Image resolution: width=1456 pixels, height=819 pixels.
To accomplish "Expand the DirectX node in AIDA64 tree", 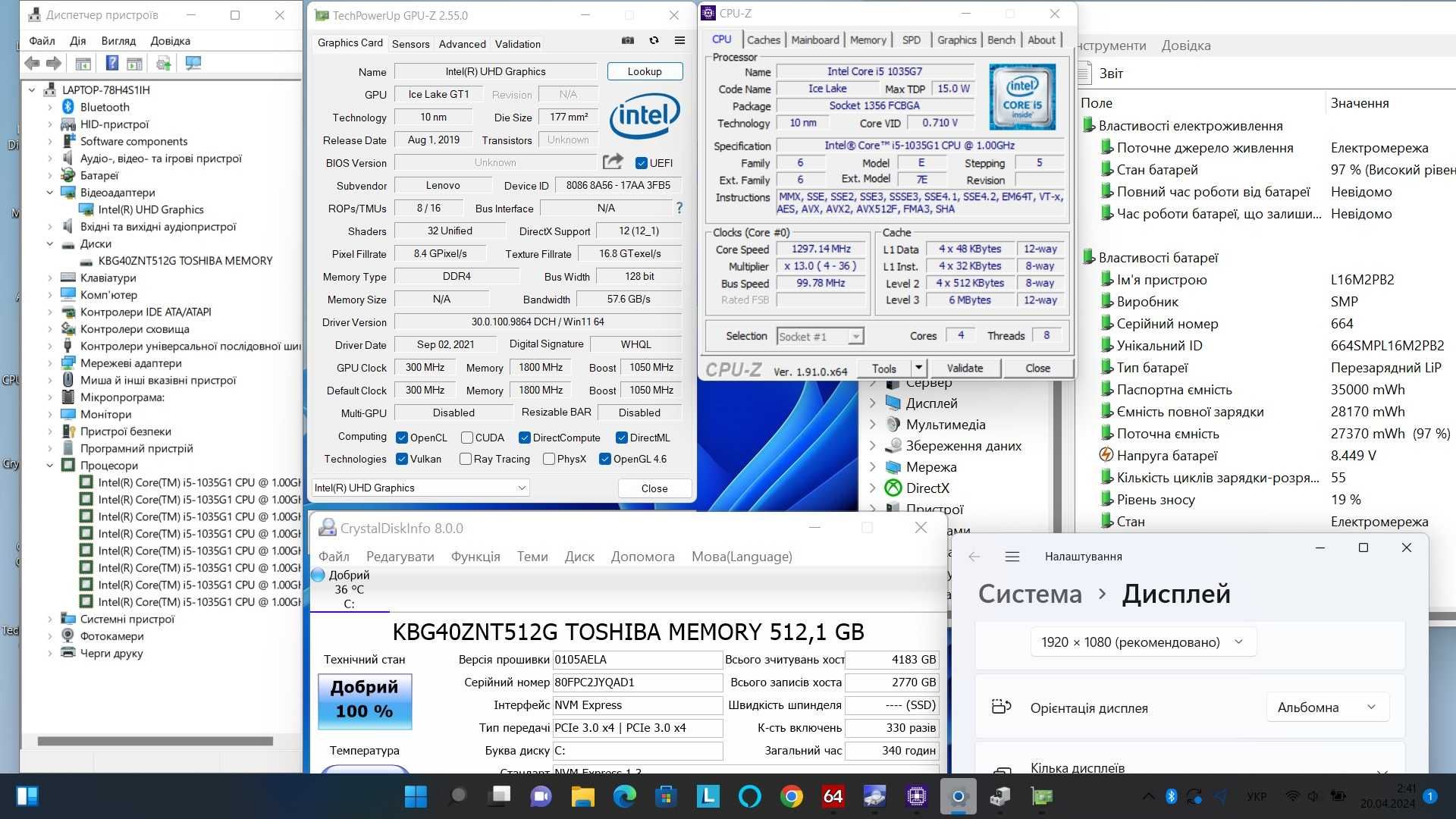I will click(873, 488).
